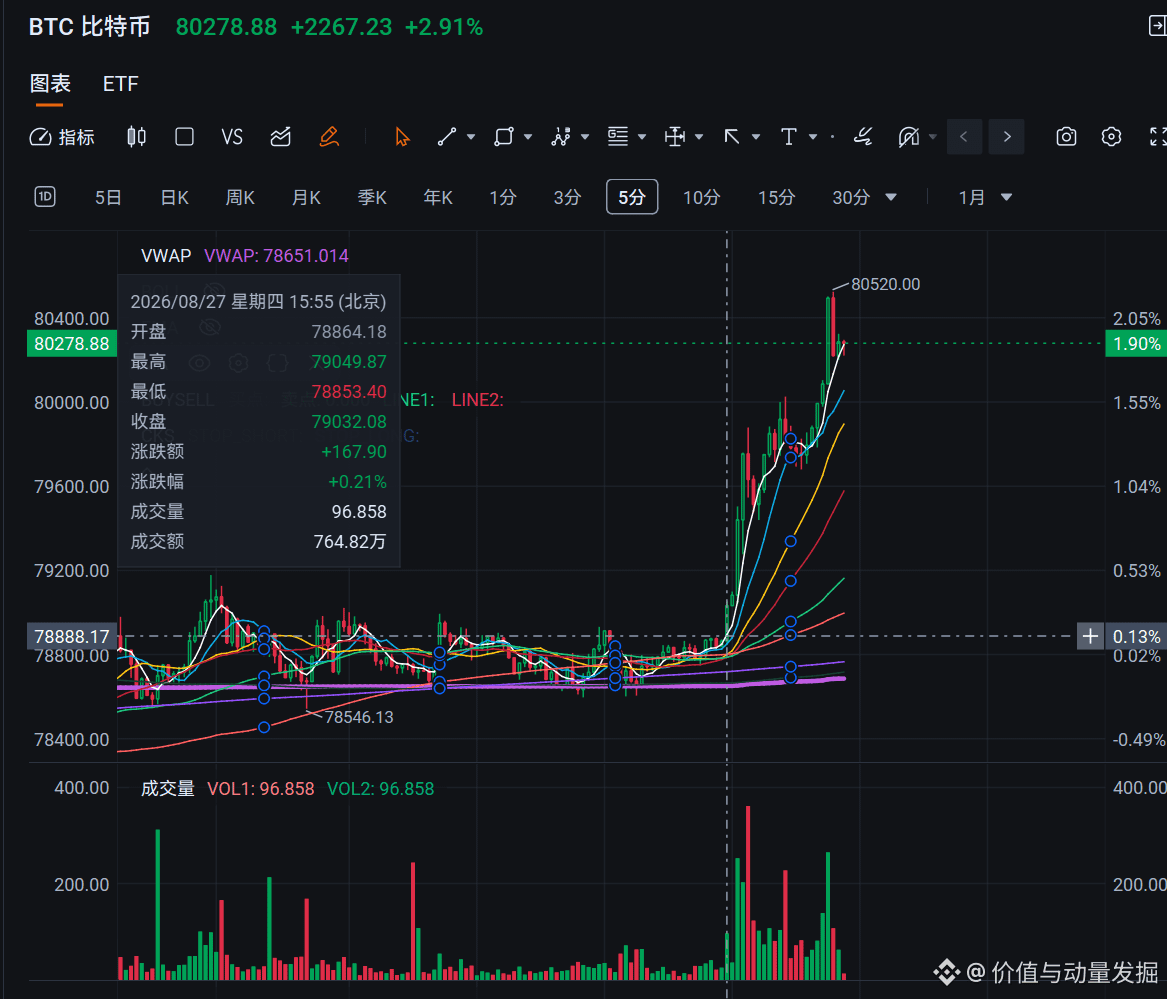
Task: Go to next with right chevron
Action: (1006, 137)
